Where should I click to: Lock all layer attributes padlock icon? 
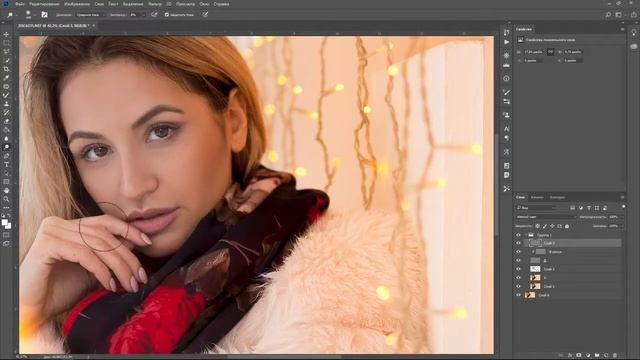pos(567,226)
